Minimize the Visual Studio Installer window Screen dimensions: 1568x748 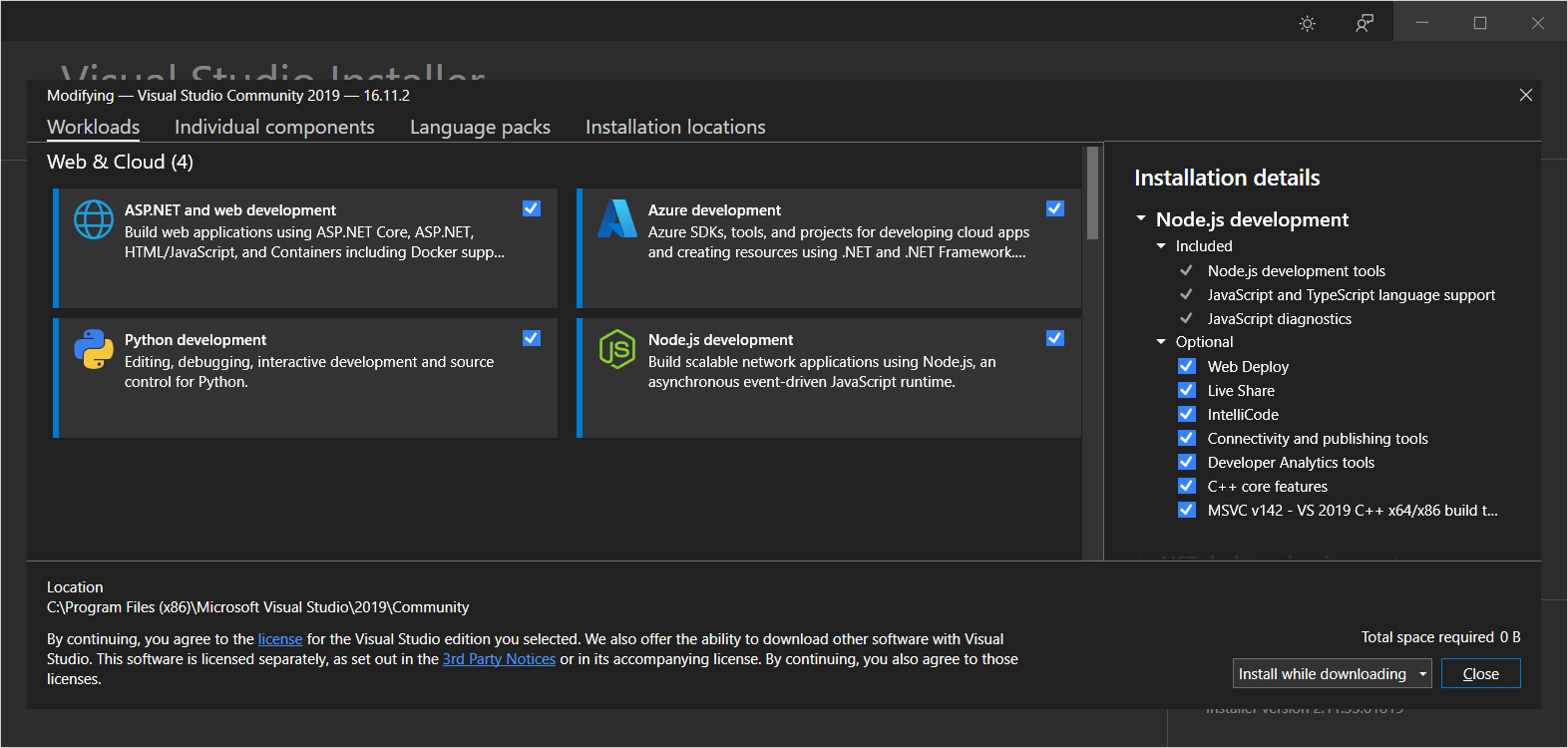[1422, 22]
